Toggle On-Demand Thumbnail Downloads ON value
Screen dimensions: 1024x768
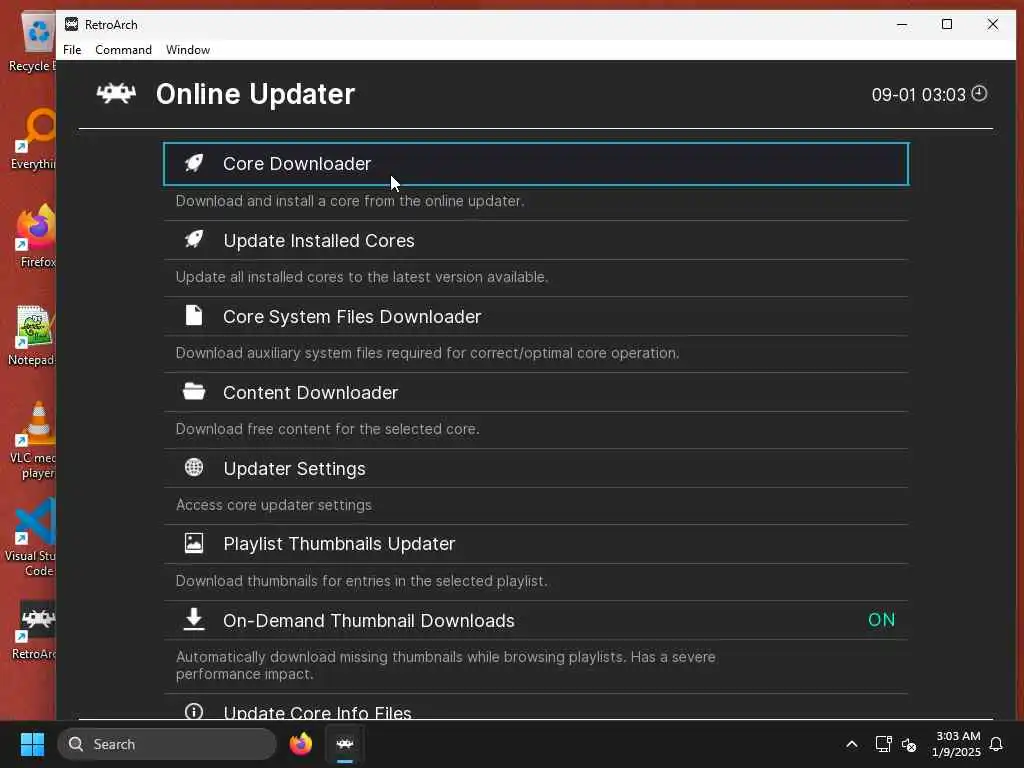[881, 620]
